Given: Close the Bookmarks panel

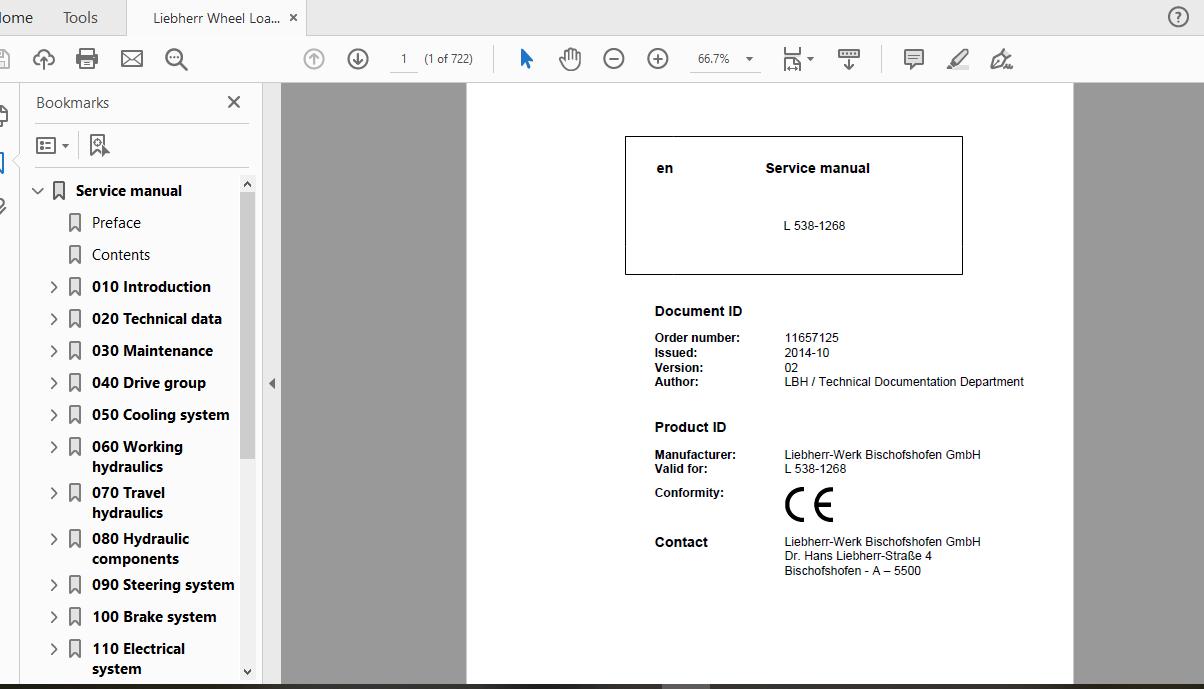Looking at the screenshot, I should pos(234,102).
